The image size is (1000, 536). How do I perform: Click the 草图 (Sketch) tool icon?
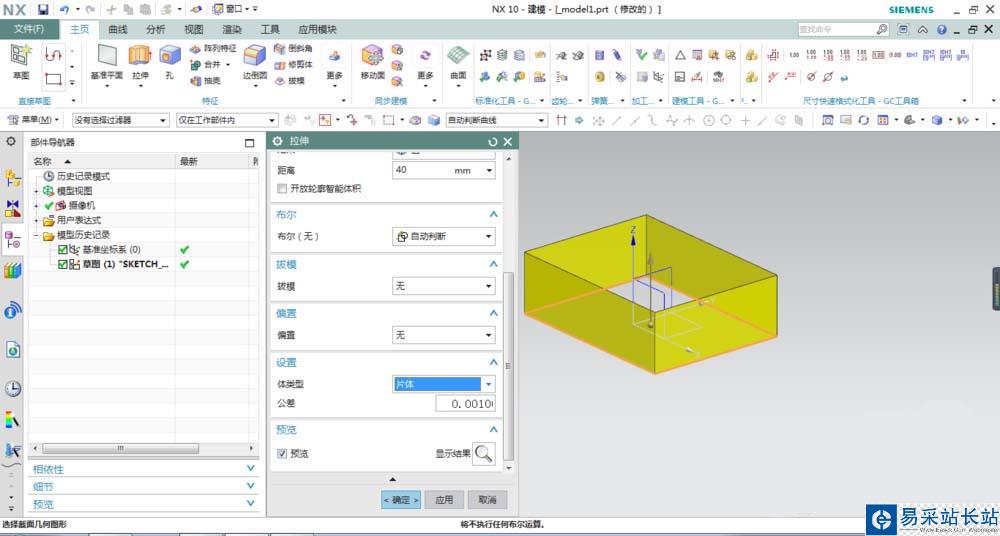(x=20, y=57)
